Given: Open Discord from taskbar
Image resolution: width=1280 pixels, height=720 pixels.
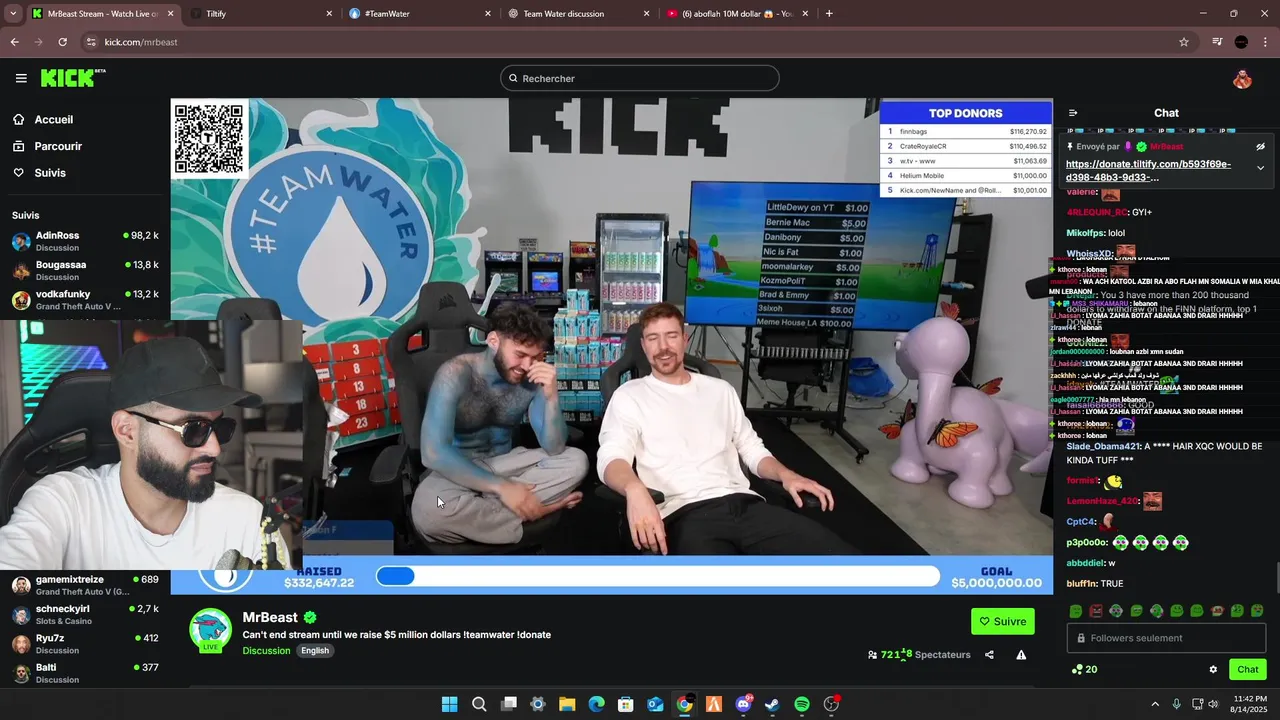Looking at the screenshot, I should (743, 704).
